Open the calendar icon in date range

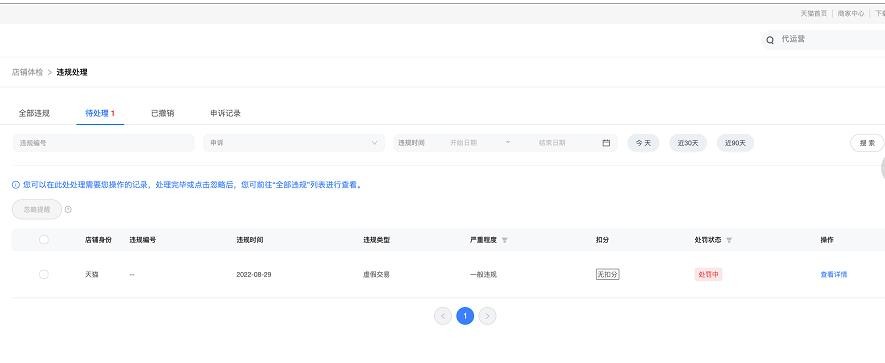tap(606, 143)
